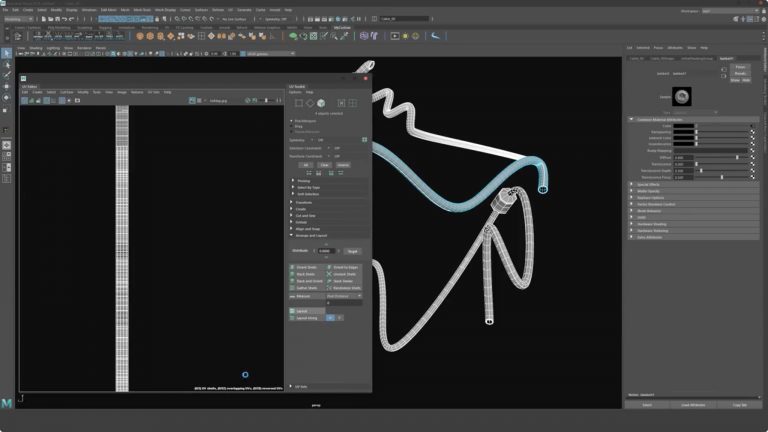Click the Orient Shells icon
This screenshot has width=768, height=432.
tap(291, 267)
